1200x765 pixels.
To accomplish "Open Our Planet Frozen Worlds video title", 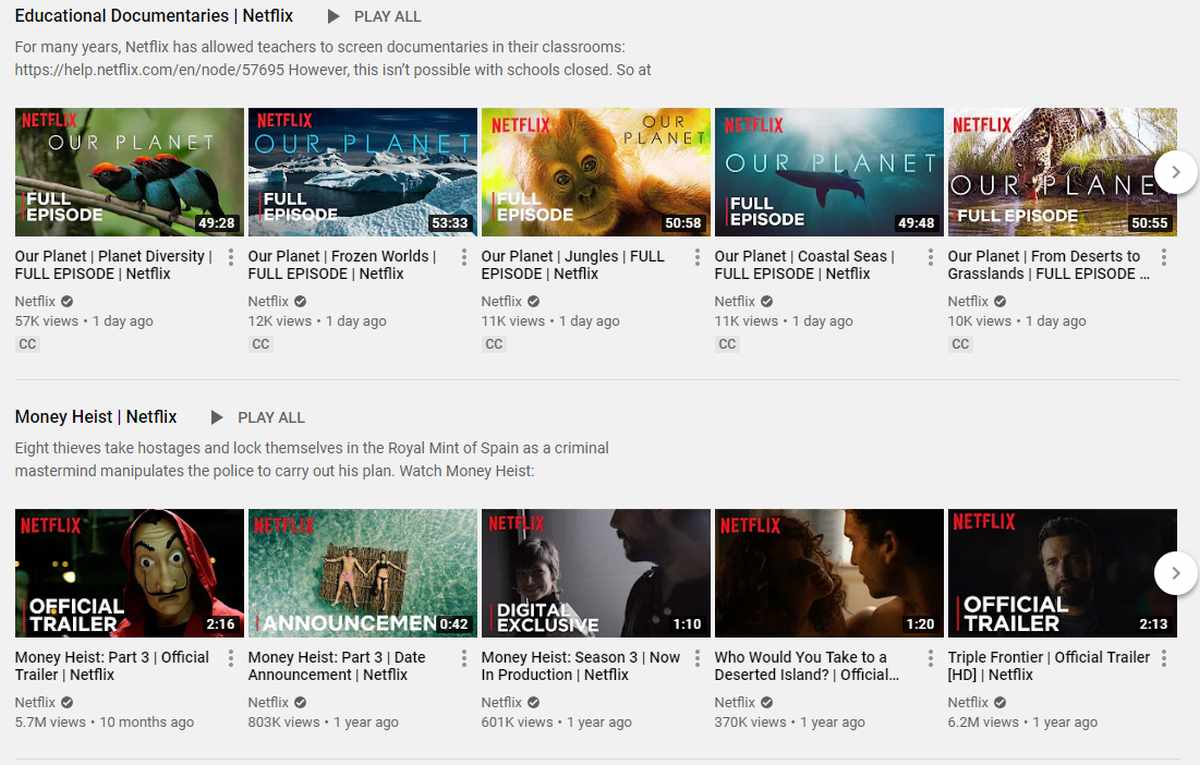I will [343, 265].
